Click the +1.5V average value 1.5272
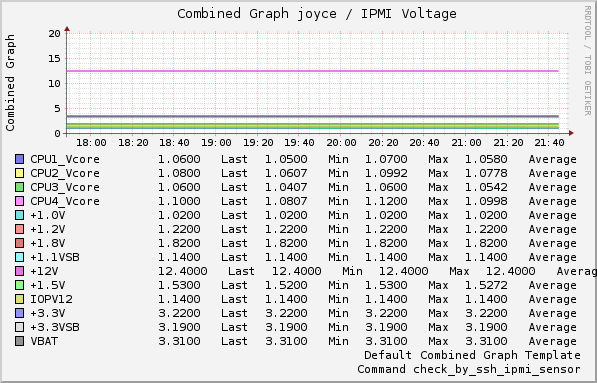The height and width of the screenshot is (383, 597). click(x=486, y=285)
